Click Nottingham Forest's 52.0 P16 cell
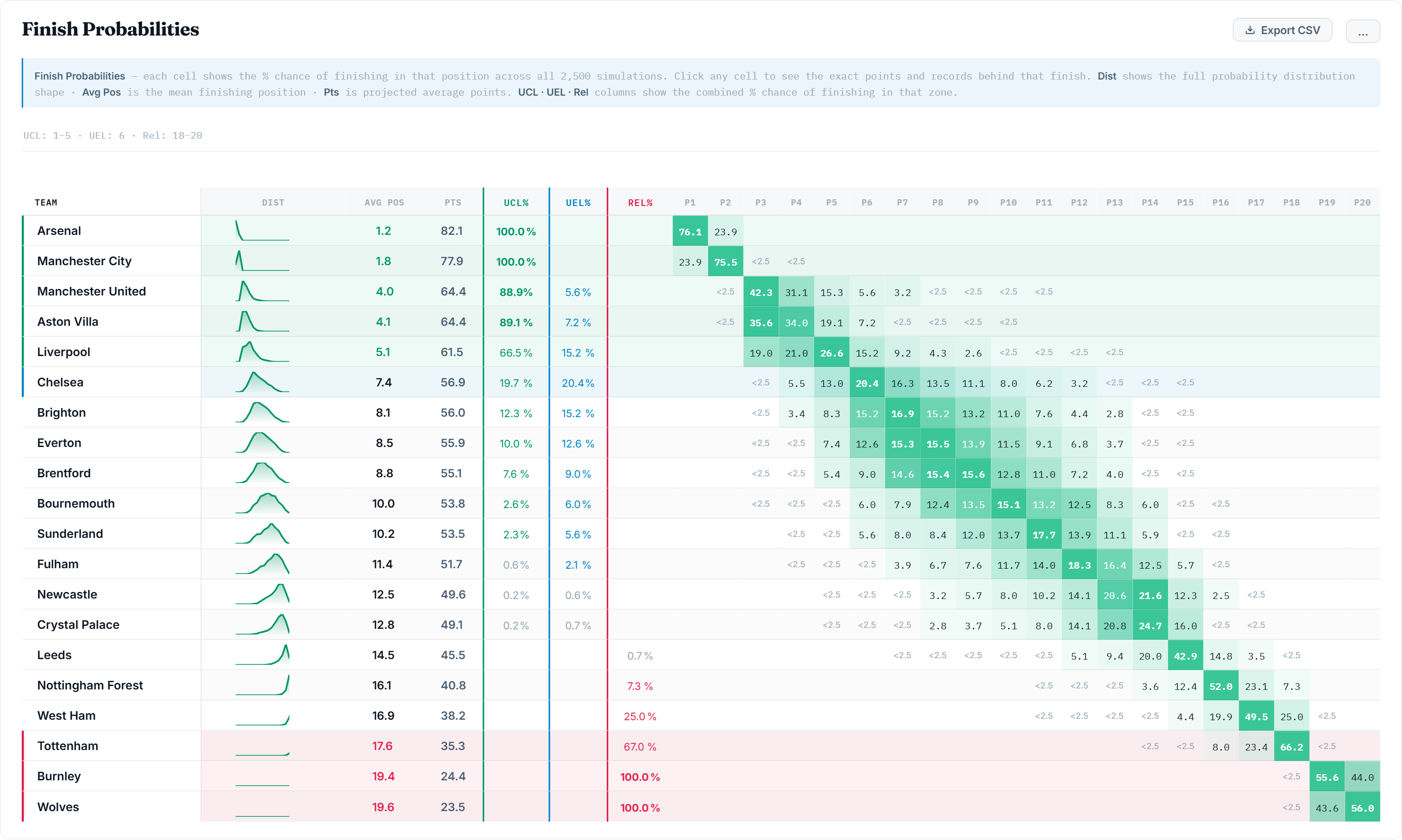The height and width of the screenshot is (840, 1402). 1220,686
